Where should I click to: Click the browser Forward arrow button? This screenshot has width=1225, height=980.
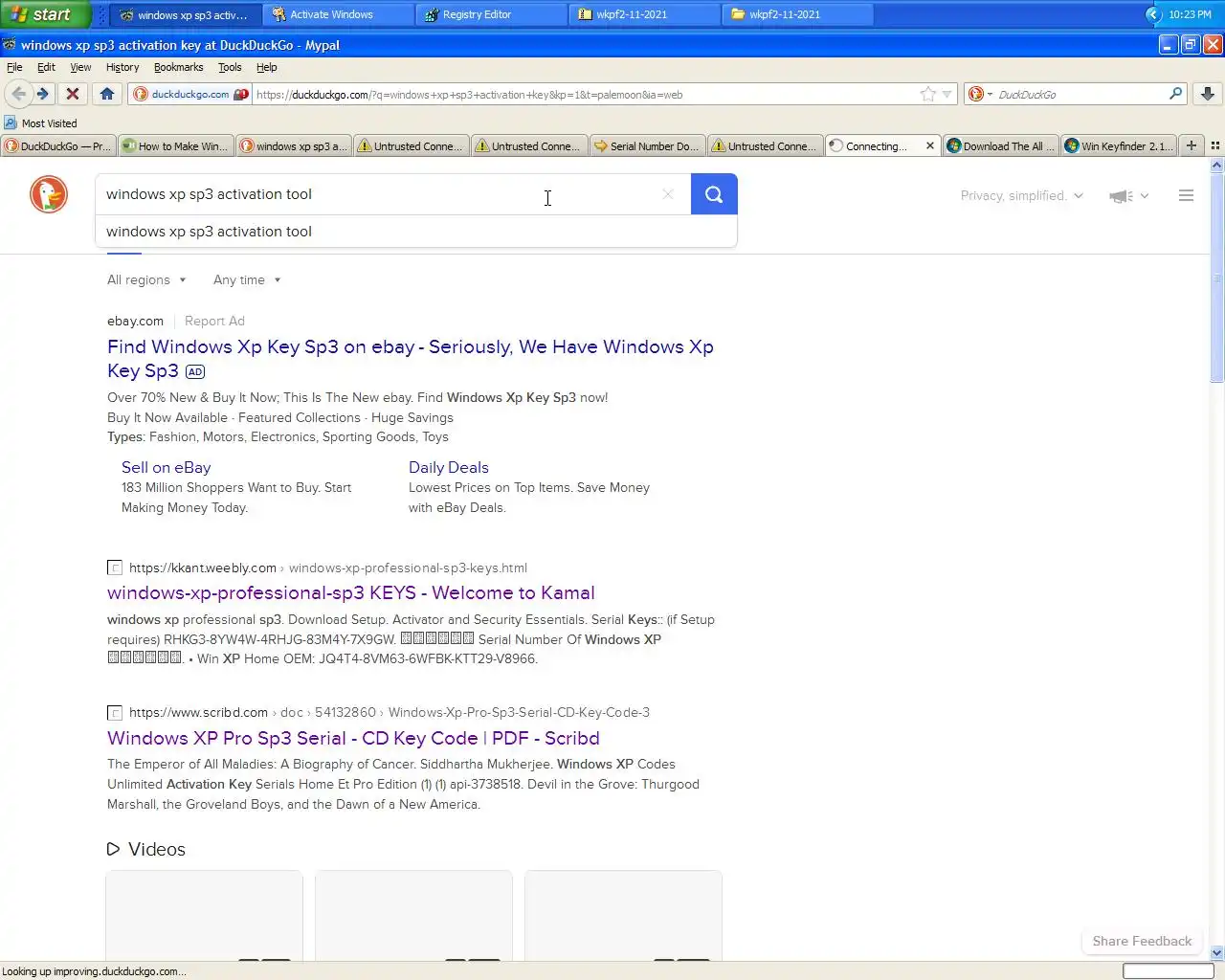pos(42,94)
